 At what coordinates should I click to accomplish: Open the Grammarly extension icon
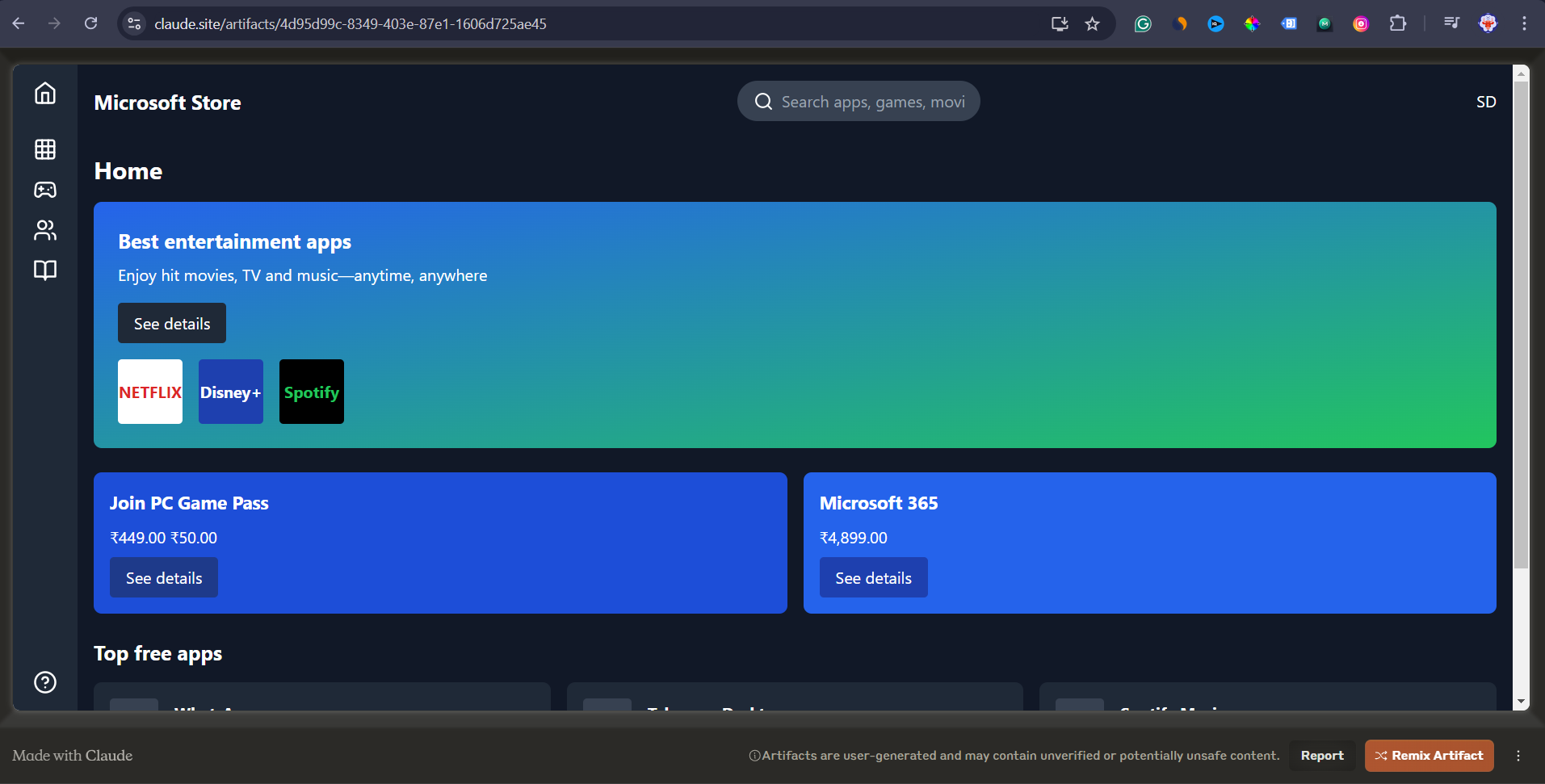(x=1143, y=24)
